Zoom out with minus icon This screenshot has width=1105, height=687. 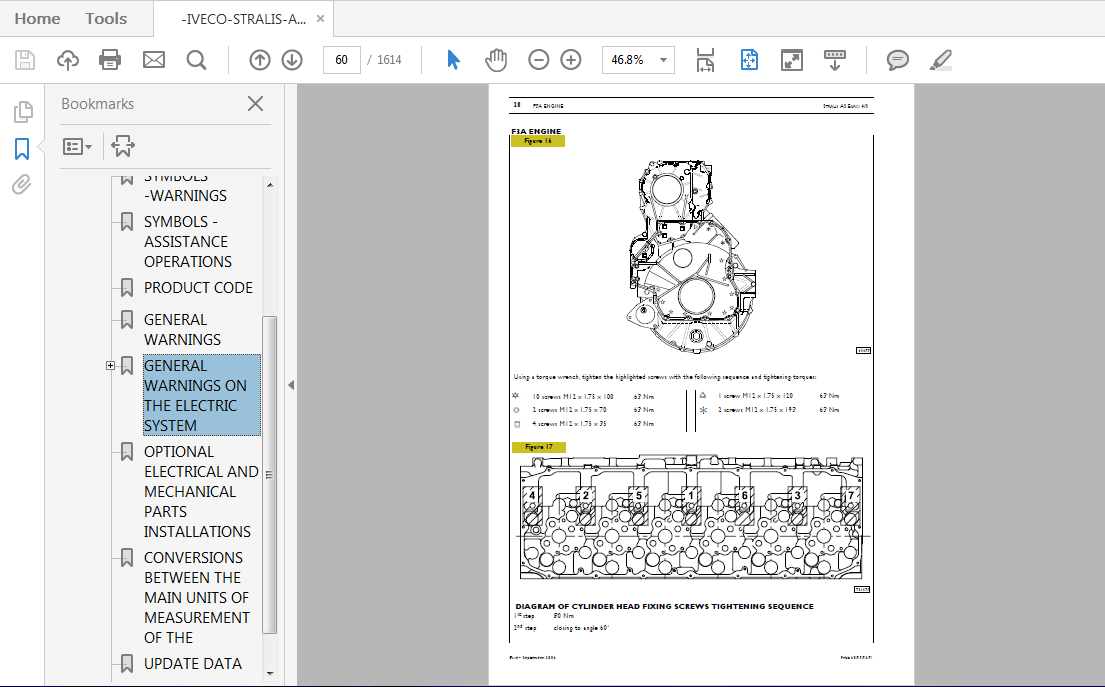coord(538,60)
